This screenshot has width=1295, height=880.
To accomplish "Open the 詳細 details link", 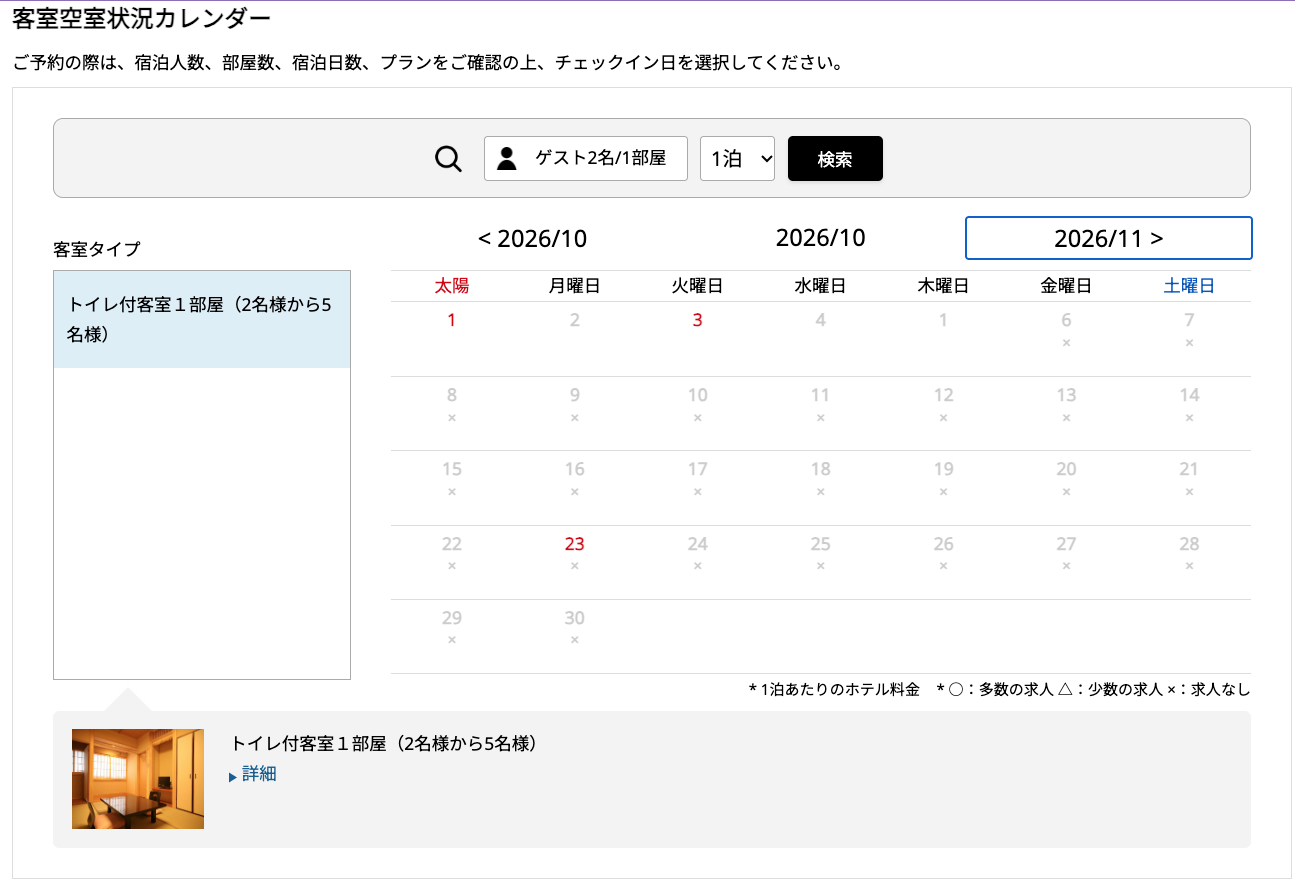I will pos(259,774).
